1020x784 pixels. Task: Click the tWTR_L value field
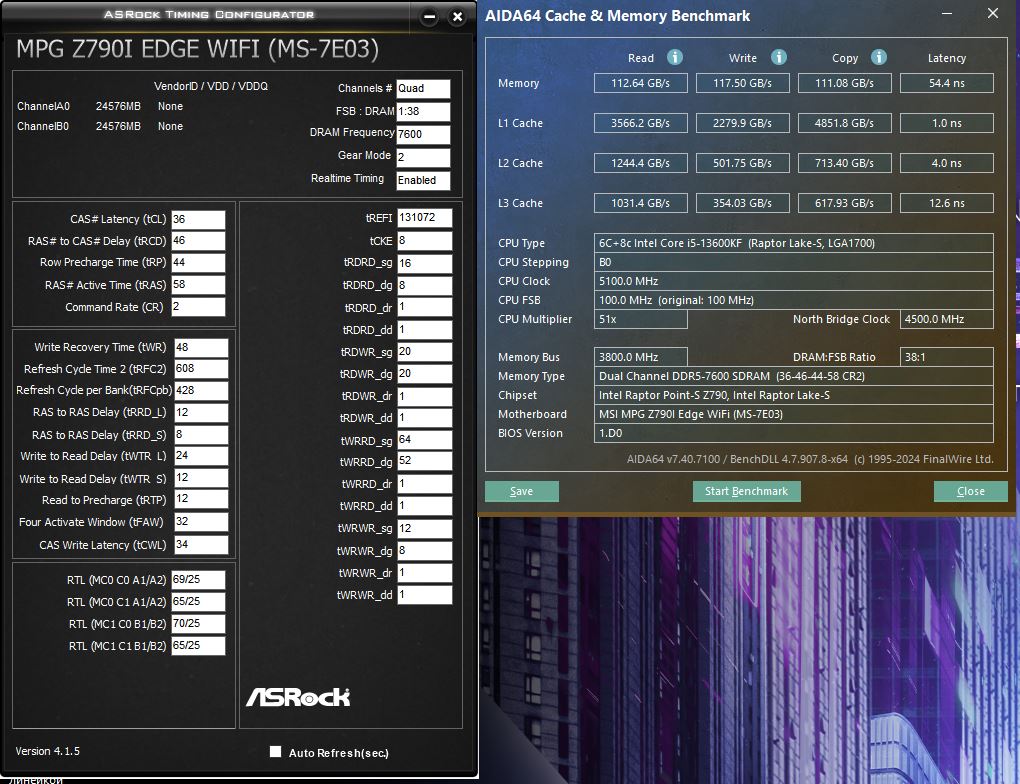click(x=201, y=455)
